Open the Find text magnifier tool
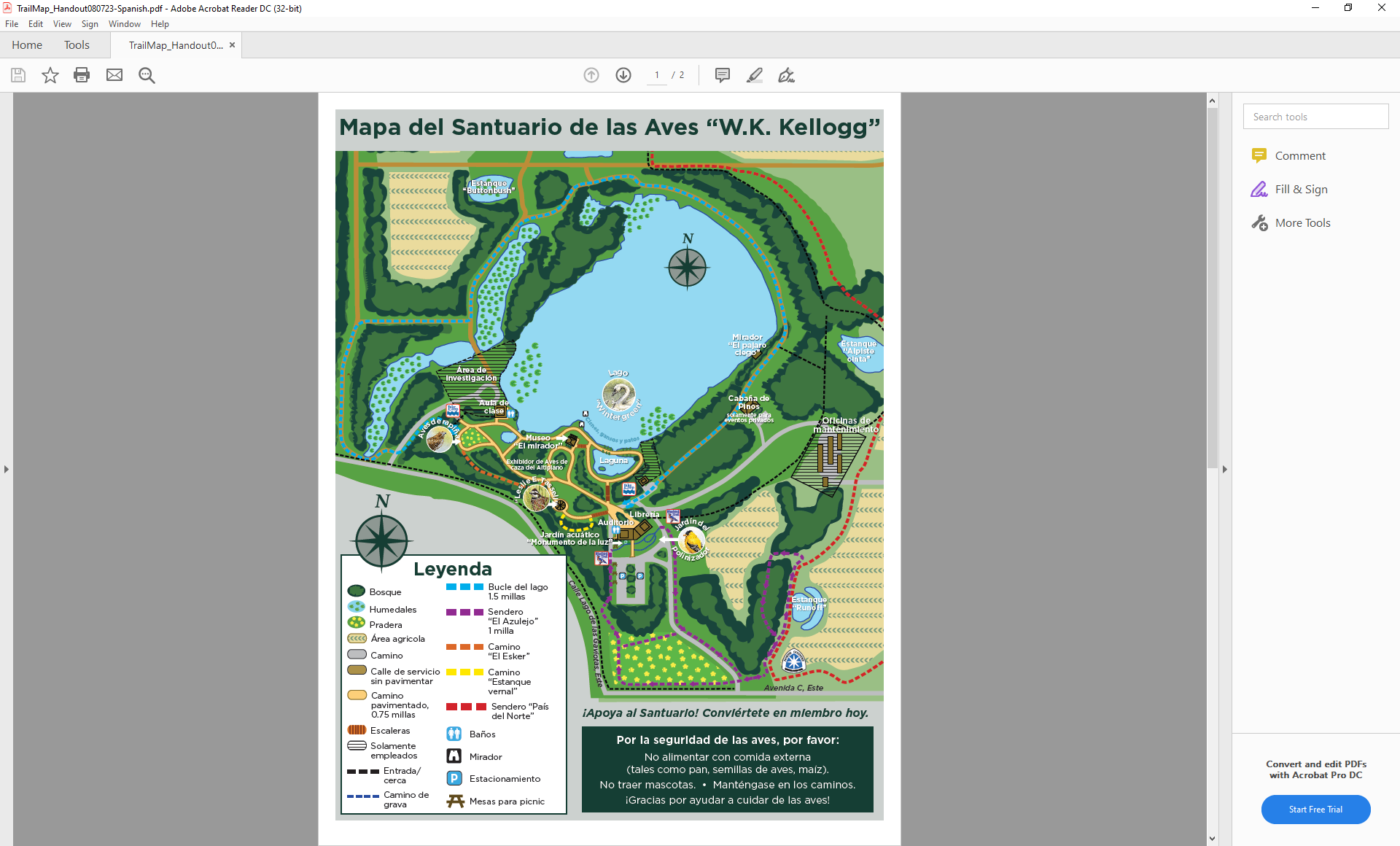The image size is (1400, 846). (x=147, y=75)
